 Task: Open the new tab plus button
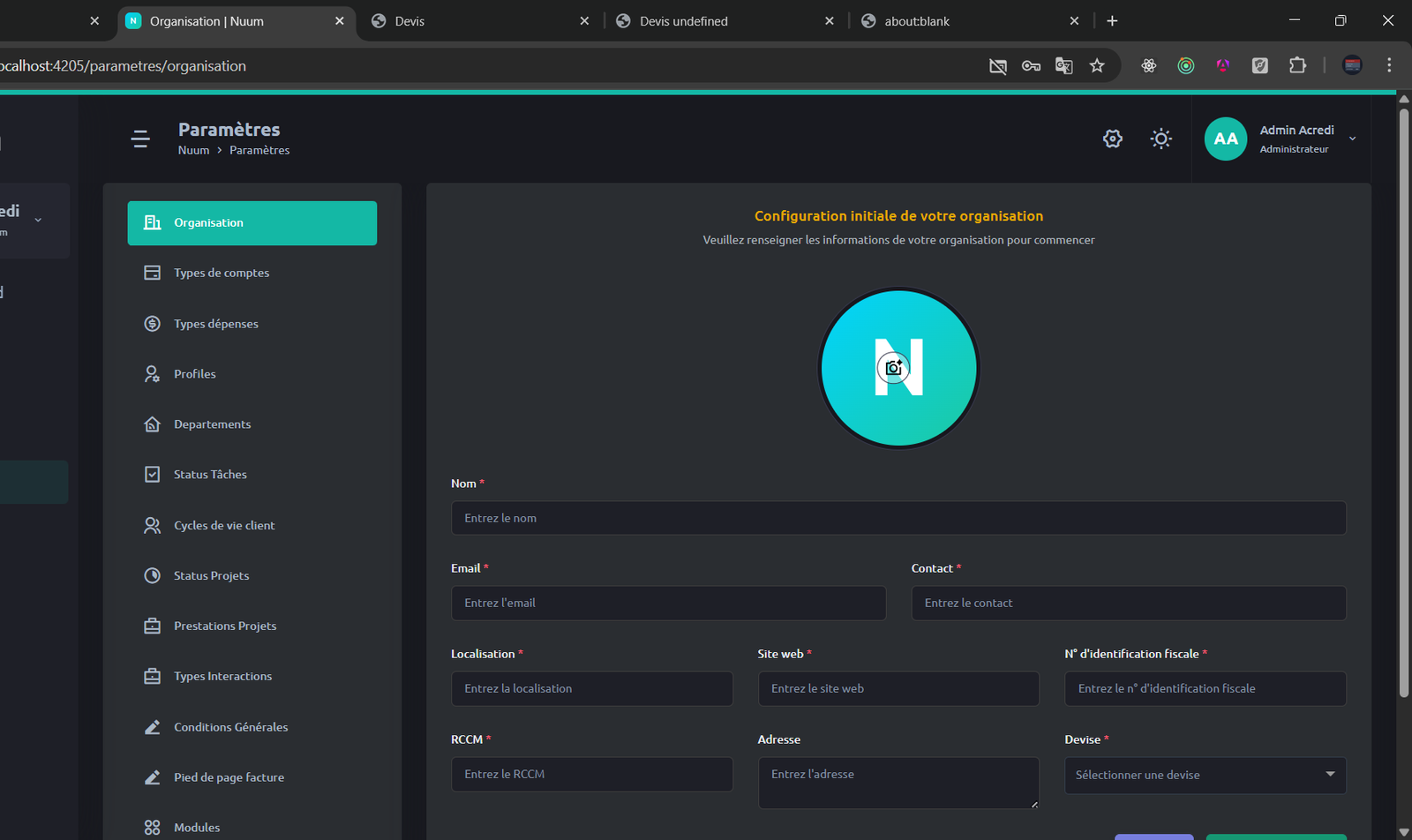(1112, 21)
